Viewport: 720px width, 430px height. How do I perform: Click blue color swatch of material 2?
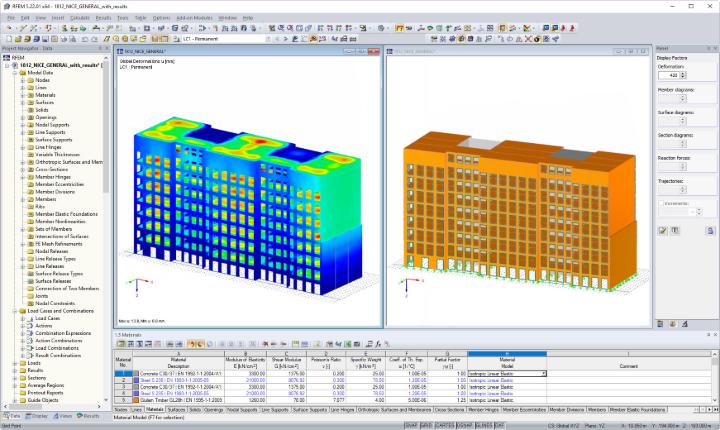click(x=136, y=380)
